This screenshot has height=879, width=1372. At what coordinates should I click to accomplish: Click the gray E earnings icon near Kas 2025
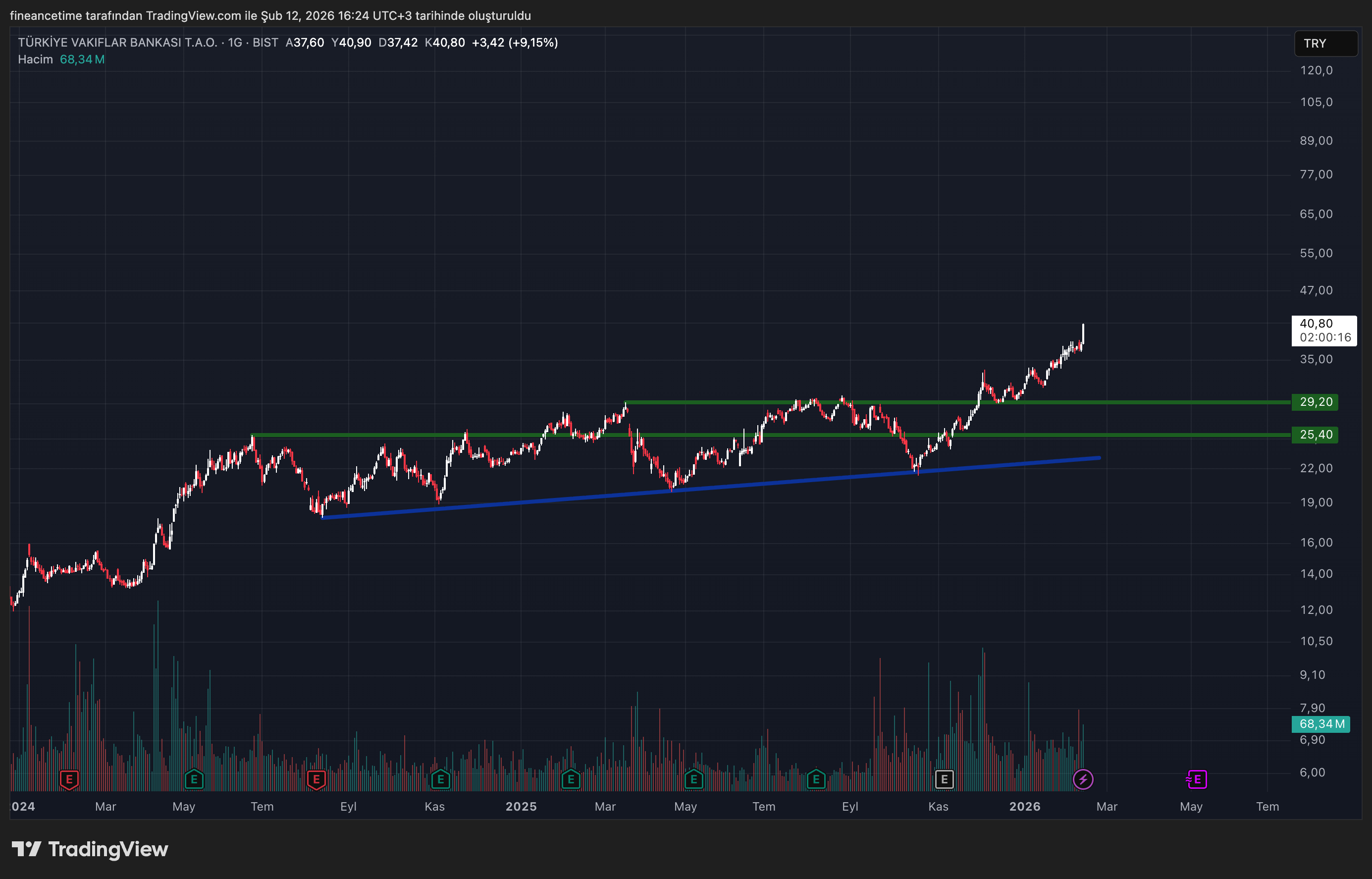tap(945, 779)
